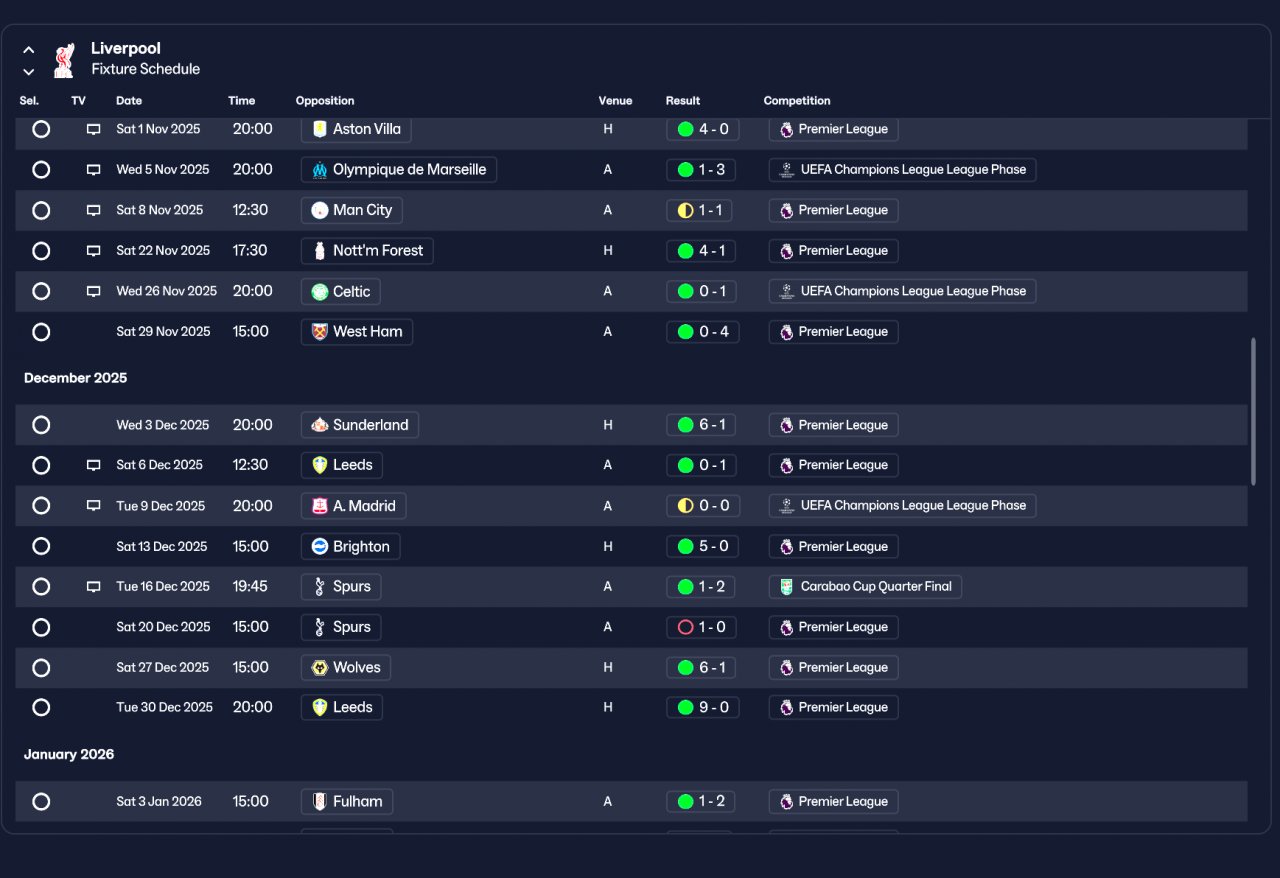Open Man City opposition button
This screenshot has width=1280, height=878.
tap(352, 210)
